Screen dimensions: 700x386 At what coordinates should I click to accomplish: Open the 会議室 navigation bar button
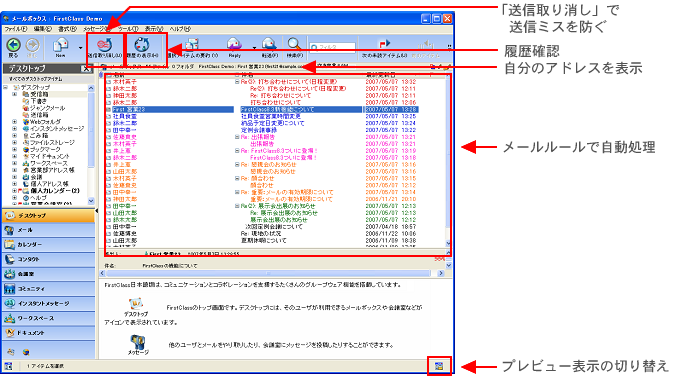tap(49, 274)
